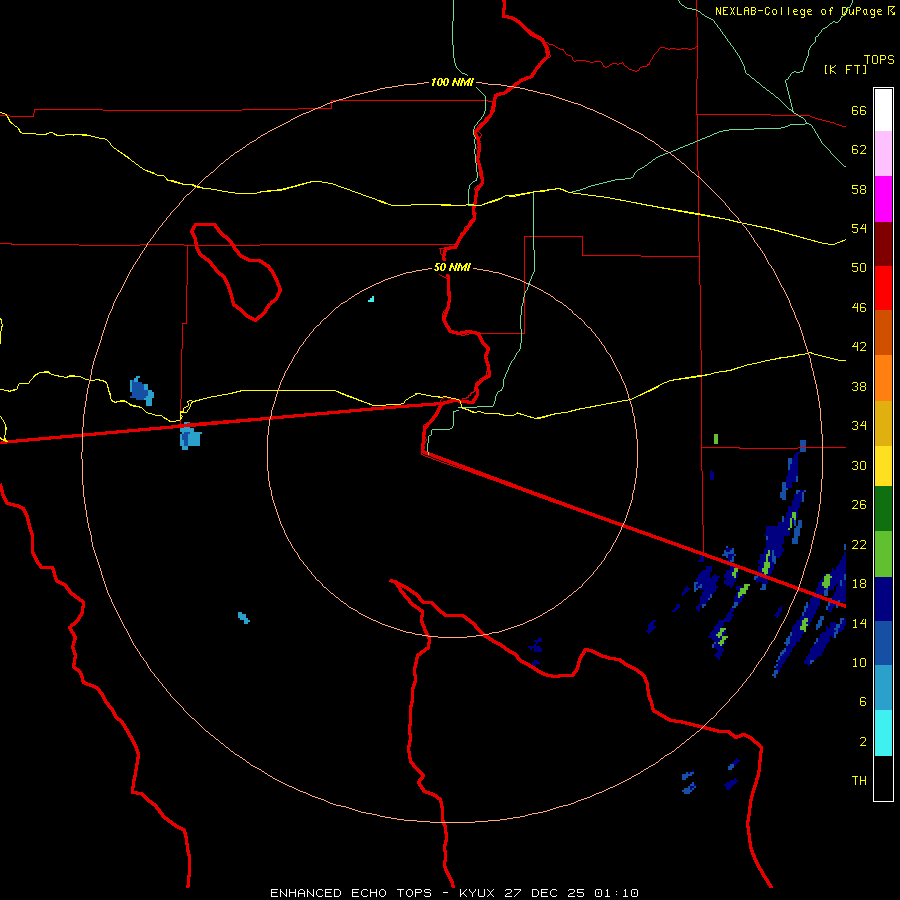Select the light green legend segment
This screenshot has width=900, height=900.
coord(883,554)
